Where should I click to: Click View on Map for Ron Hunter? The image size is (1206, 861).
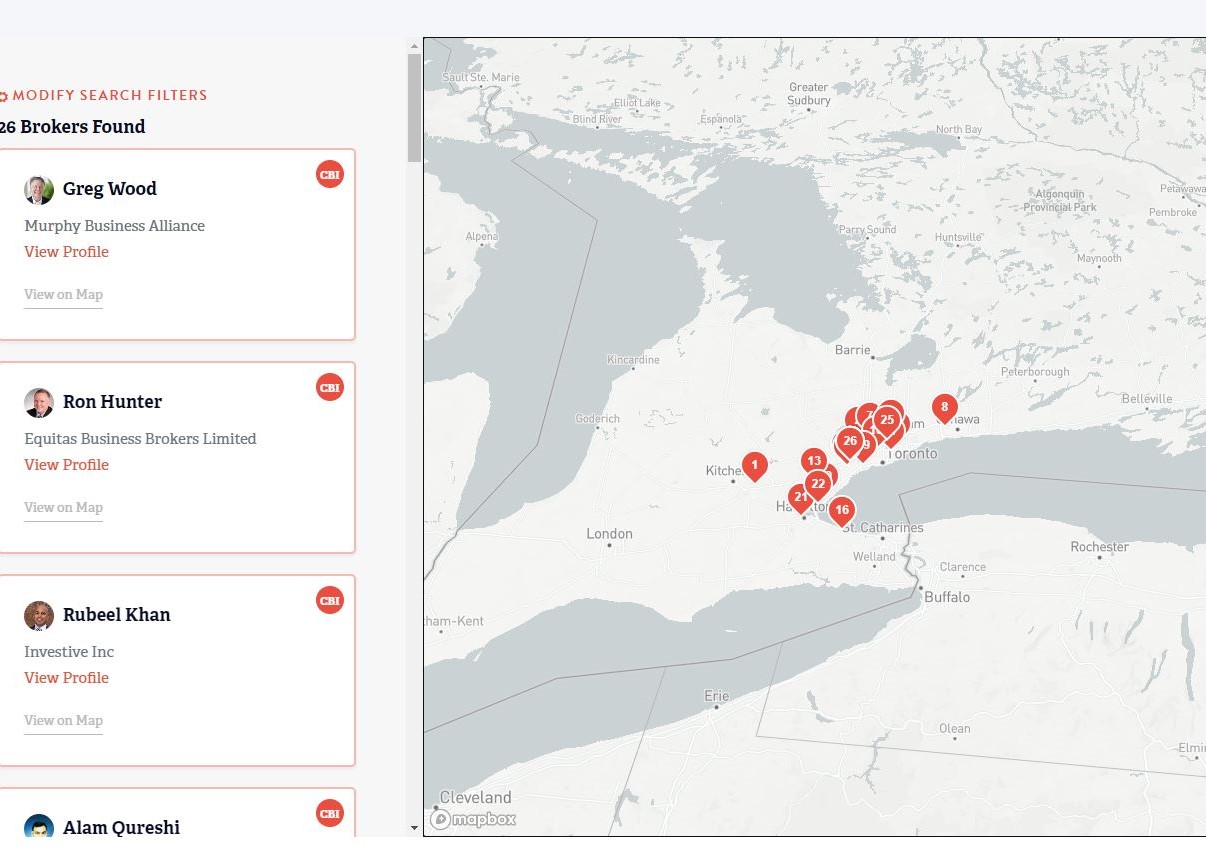[x=63, y=508]
